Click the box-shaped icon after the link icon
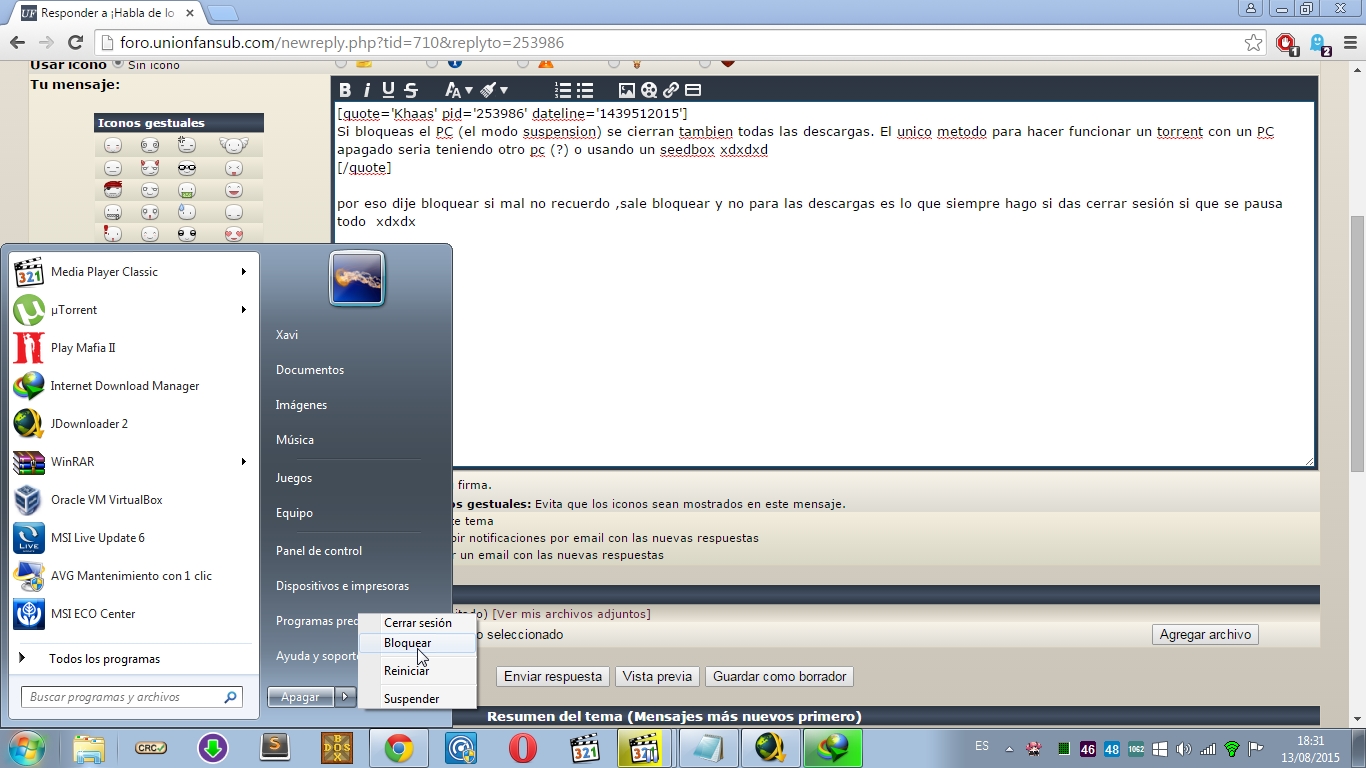The width and height of the screenshot is (1366, 768). click(x=693, y=90)
